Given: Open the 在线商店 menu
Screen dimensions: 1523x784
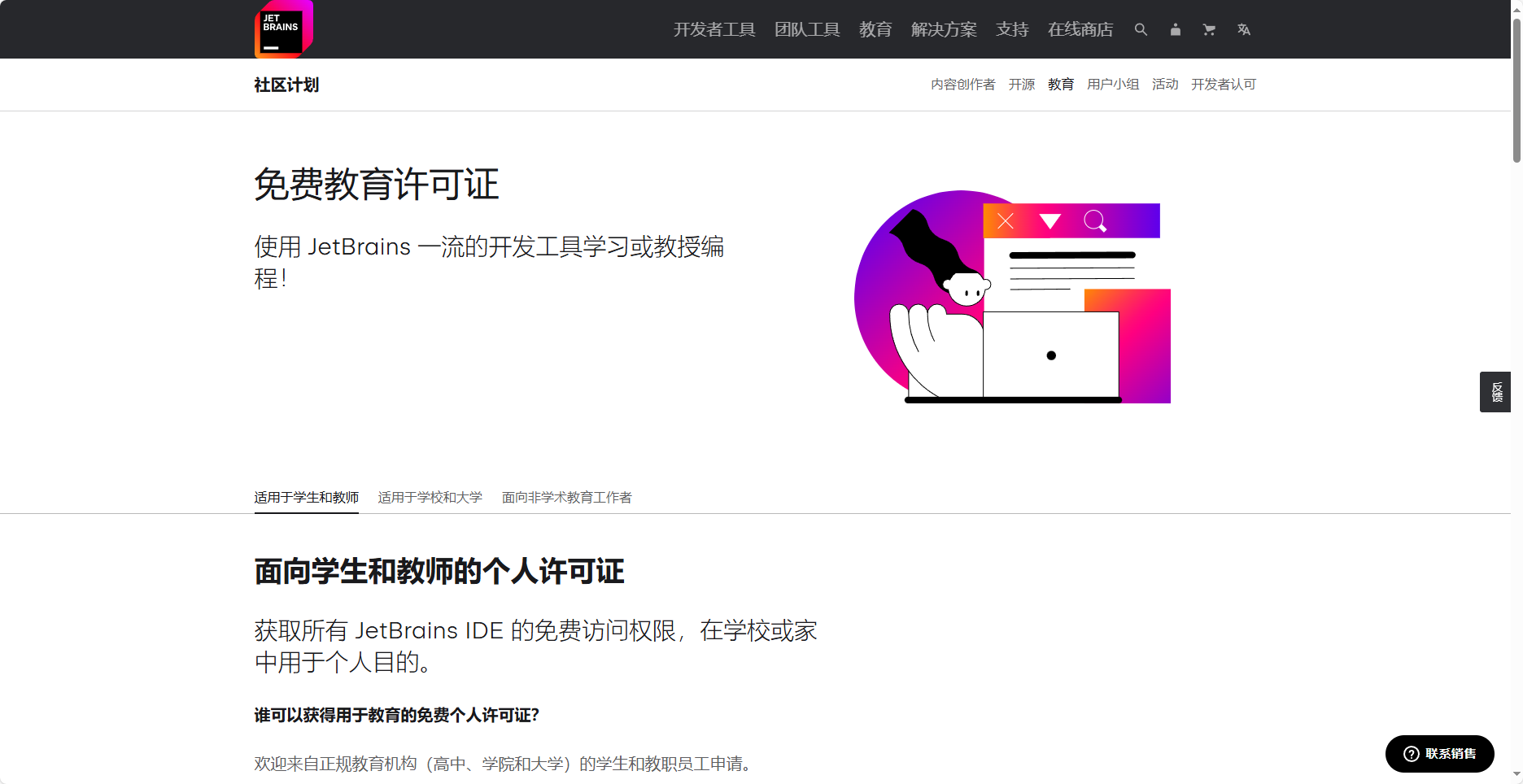Looking at the screenshot, I should (1080, 29).
